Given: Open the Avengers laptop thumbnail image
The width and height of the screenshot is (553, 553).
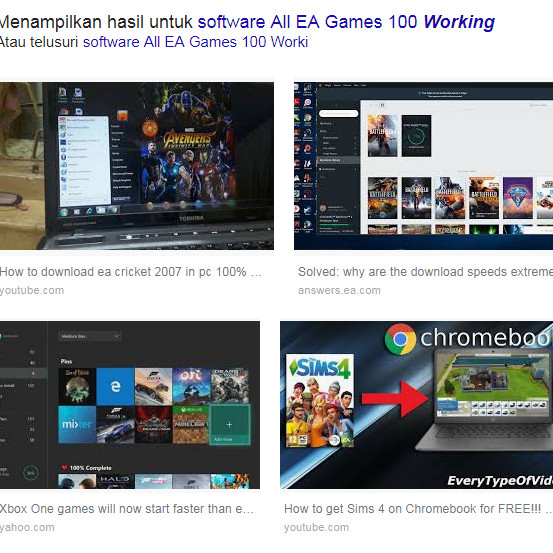Looking at the screenshot, I should 136,166.
